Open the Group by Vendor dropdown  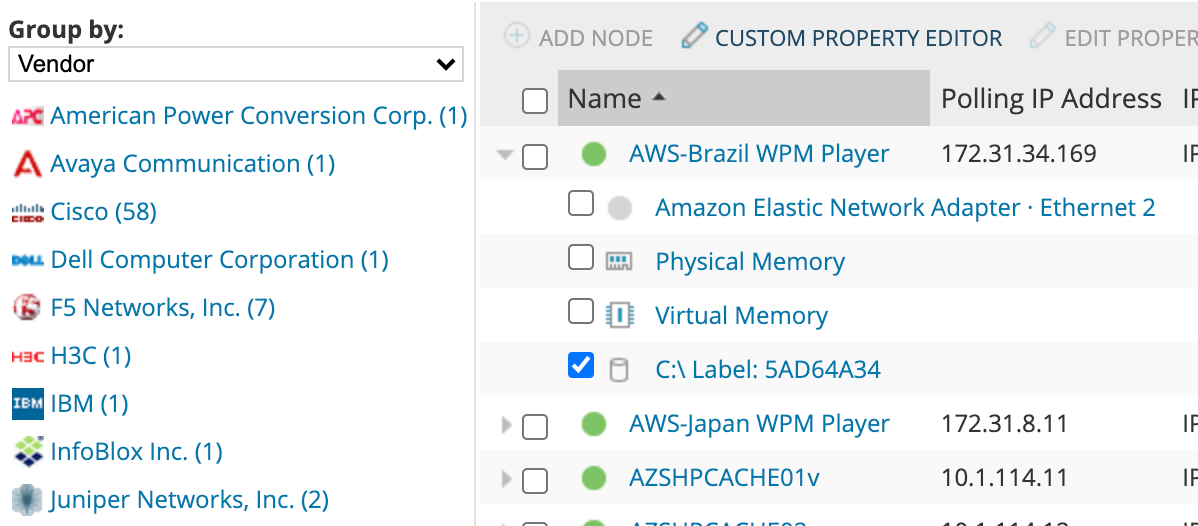[236, 65]
